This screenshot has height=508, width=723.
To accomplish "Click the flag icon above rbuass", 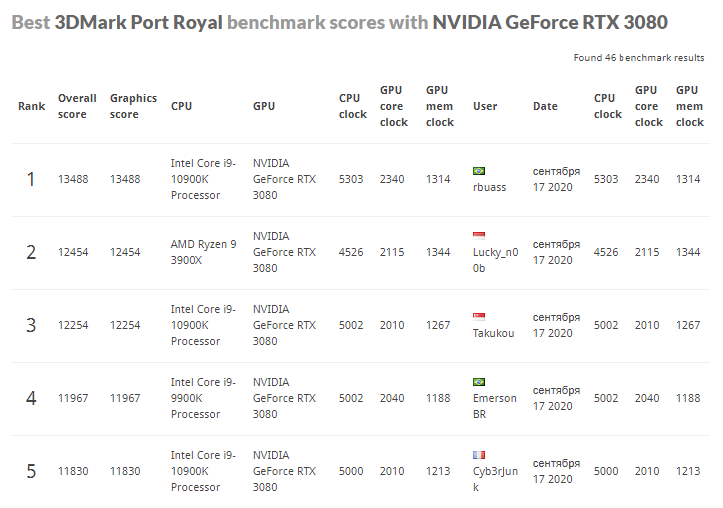I will (x=479, y=171).
